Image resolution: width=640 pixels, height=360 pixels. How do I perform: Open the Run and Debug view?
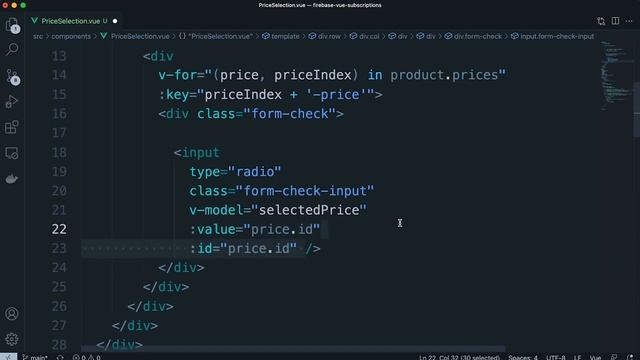coord(12,101)
